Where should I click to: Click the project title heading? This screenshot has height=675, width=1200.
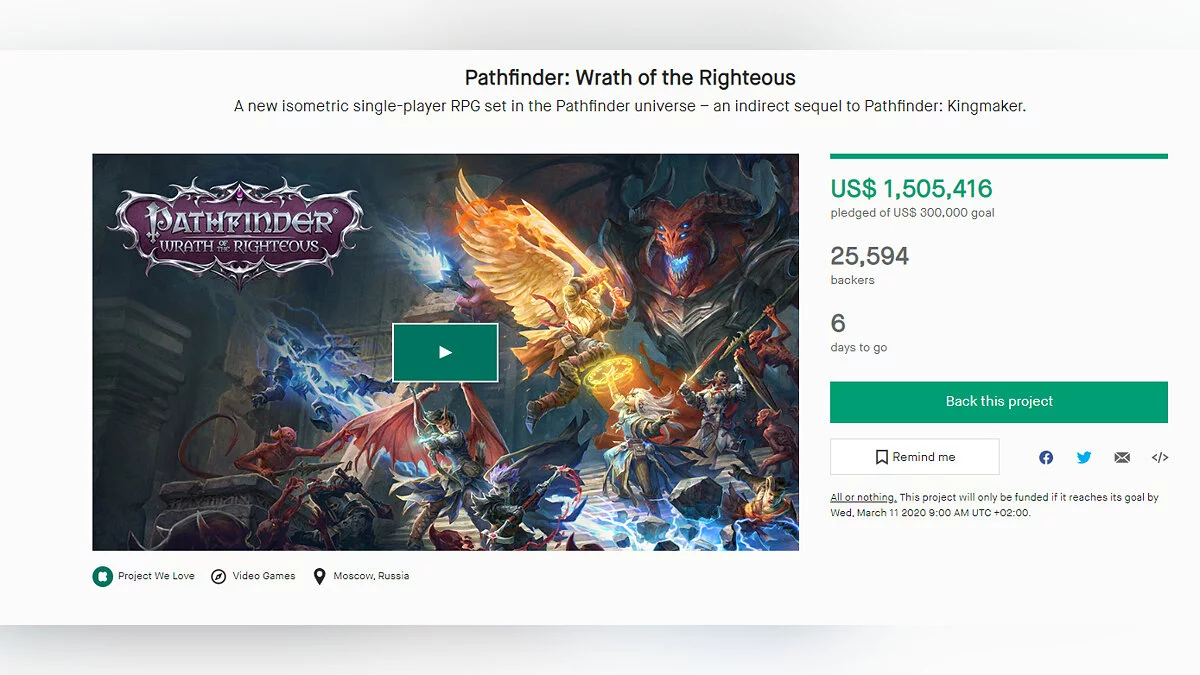(x=630, y=78)
